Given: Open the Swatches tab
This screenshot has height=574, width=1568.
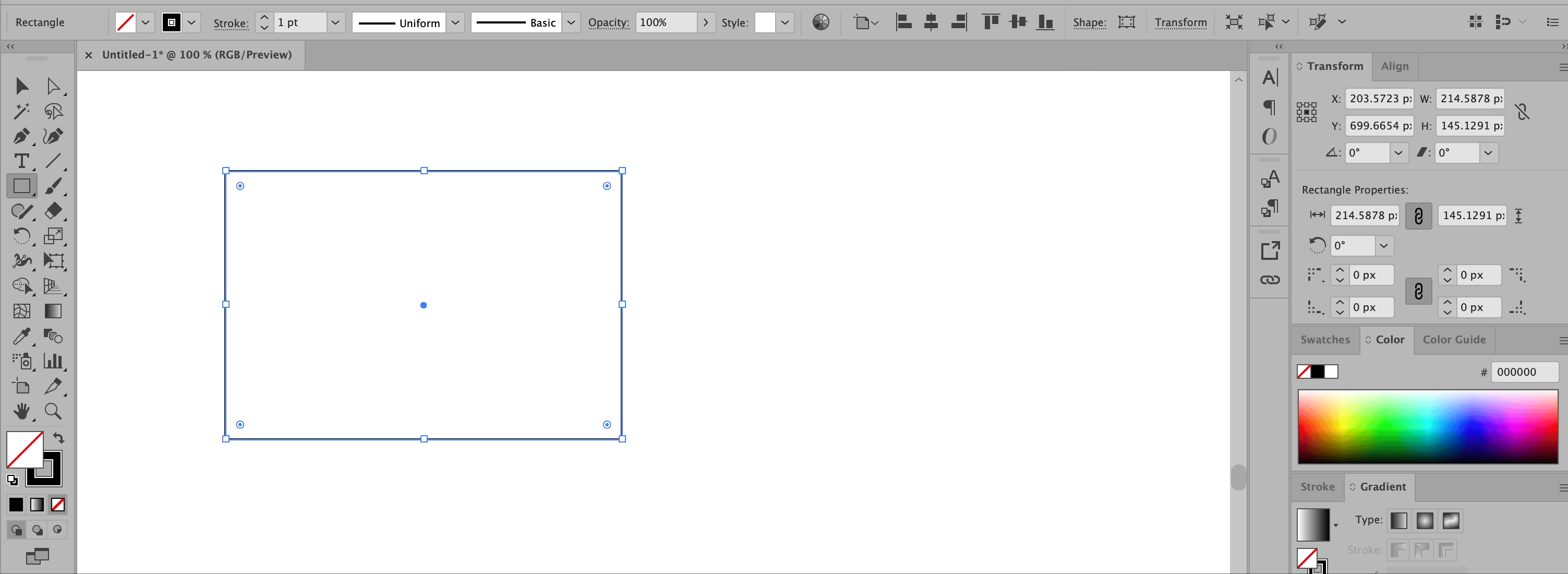Looking at the screenshot, I should 1324,340.
